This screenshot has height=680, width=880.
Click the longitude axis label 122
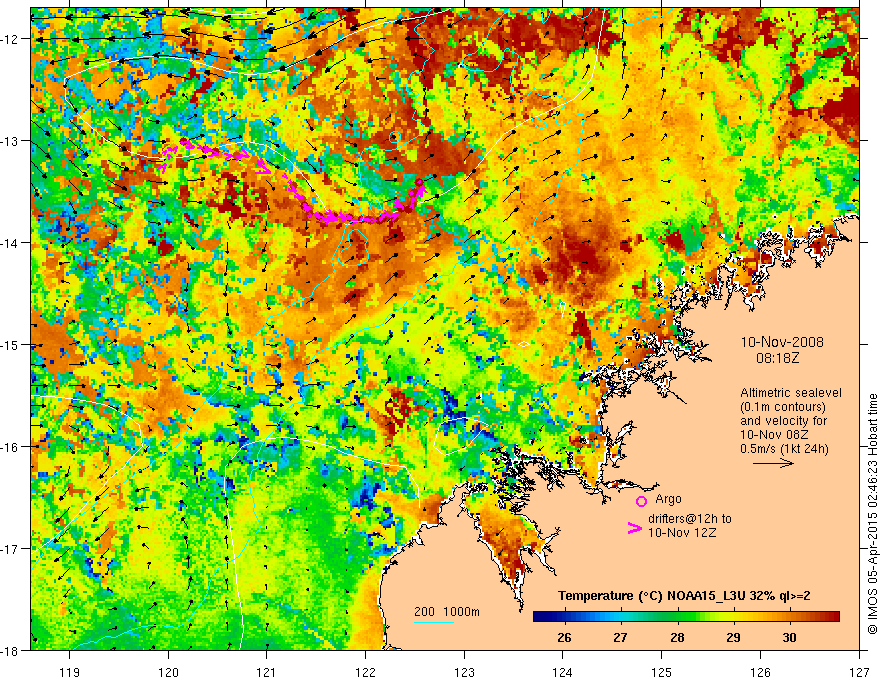[365, 672]
